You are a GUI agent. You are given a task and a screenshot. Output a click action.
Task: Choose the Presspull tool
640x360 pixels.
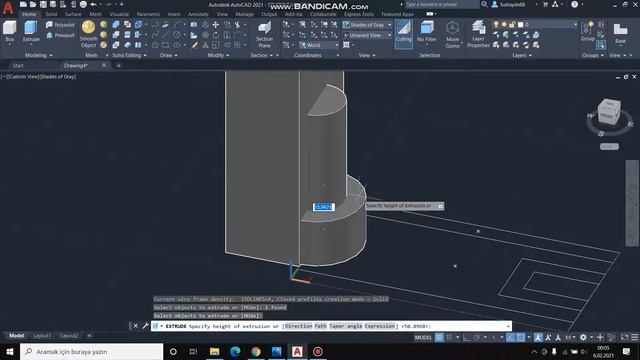60,35
